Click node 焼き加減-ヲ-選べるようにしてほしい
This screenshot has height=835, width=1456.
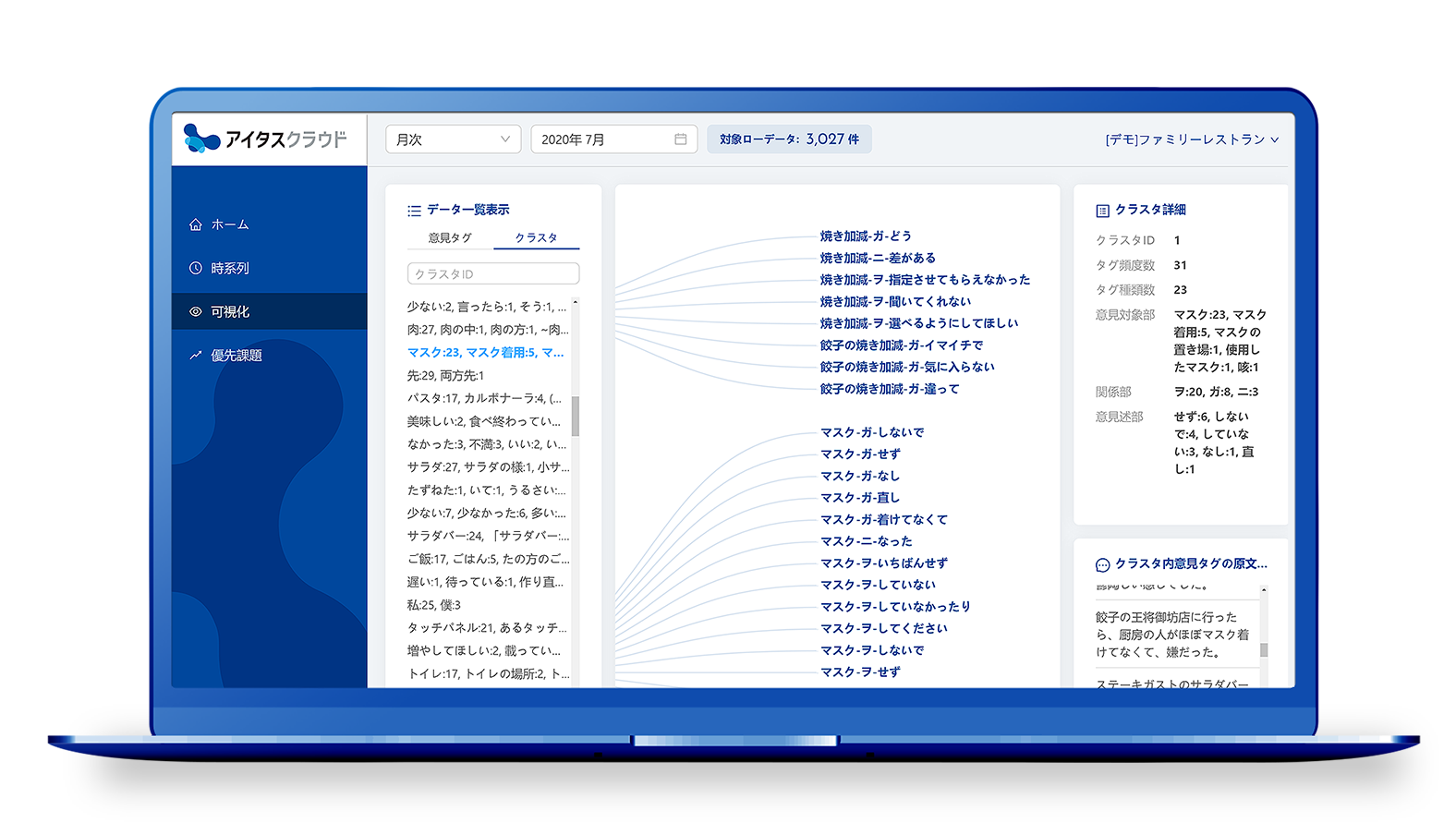point(919,323)
